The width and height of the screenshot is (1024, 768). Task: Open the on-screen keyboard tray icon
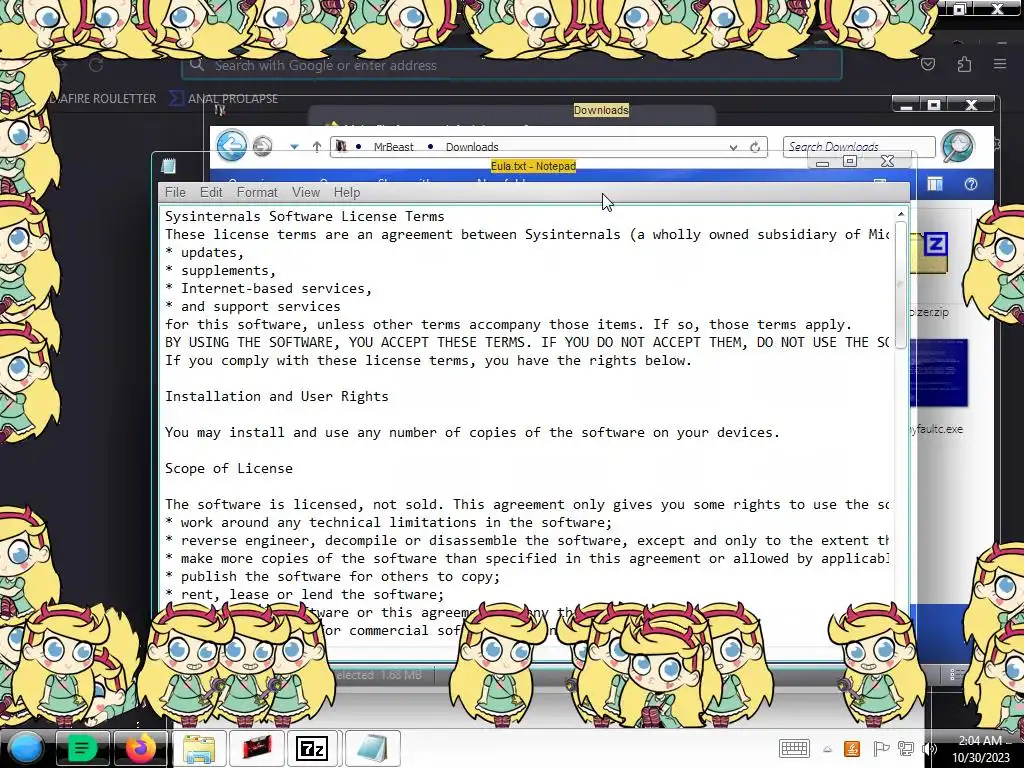[794, 749]
